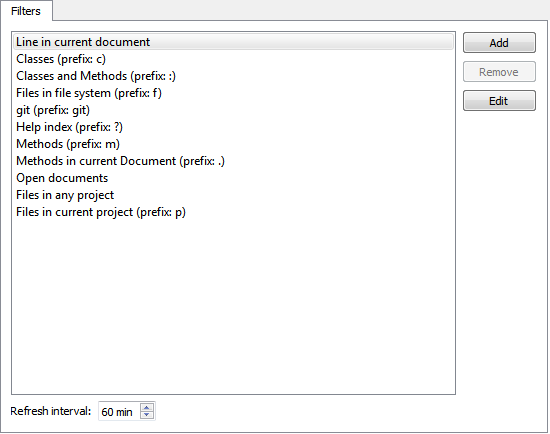Click the Edit button
Screen dimensions: 550x434
pyautogui.click(x=499, y=101)
